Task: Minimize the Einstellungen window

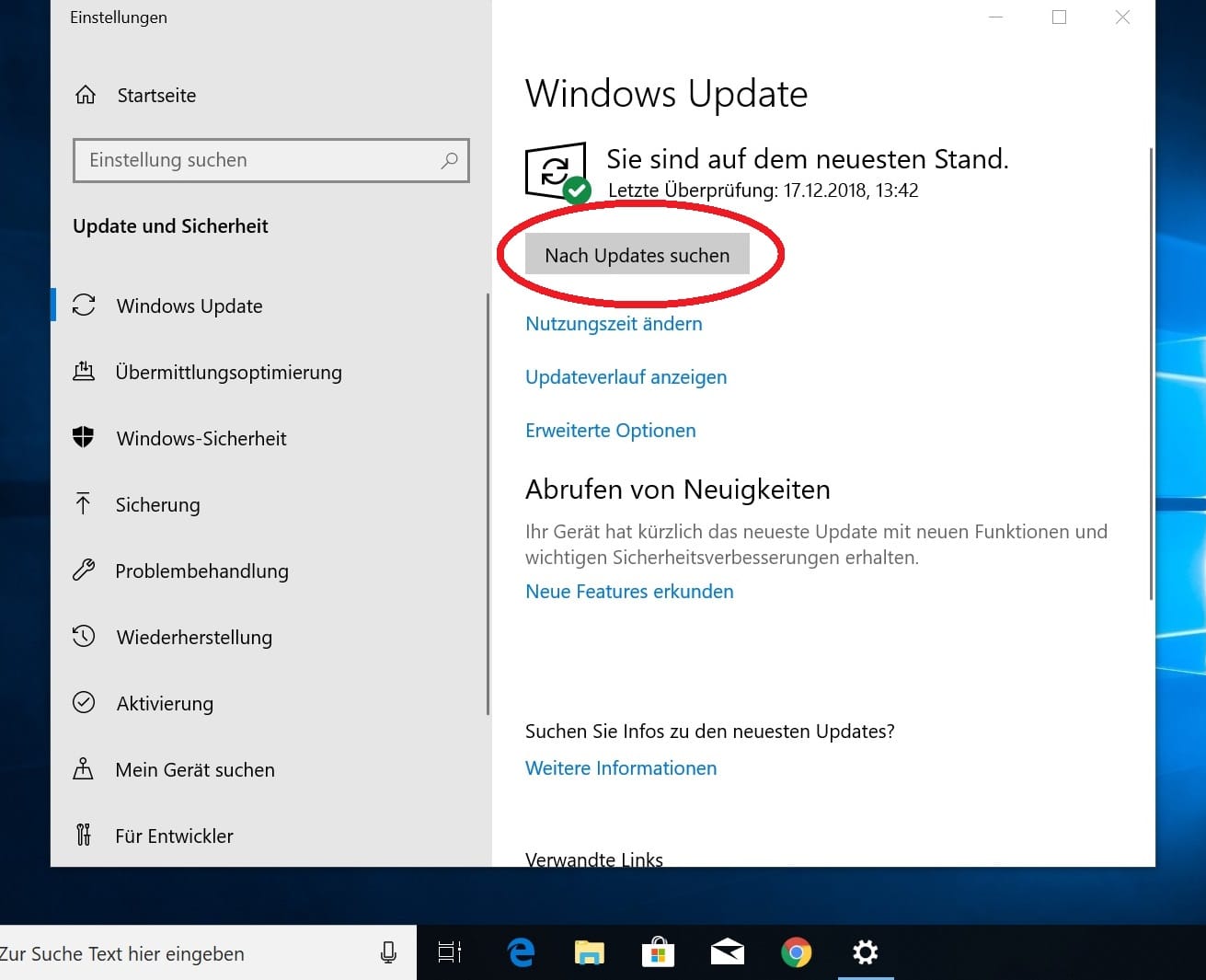Action: [995, 17]
